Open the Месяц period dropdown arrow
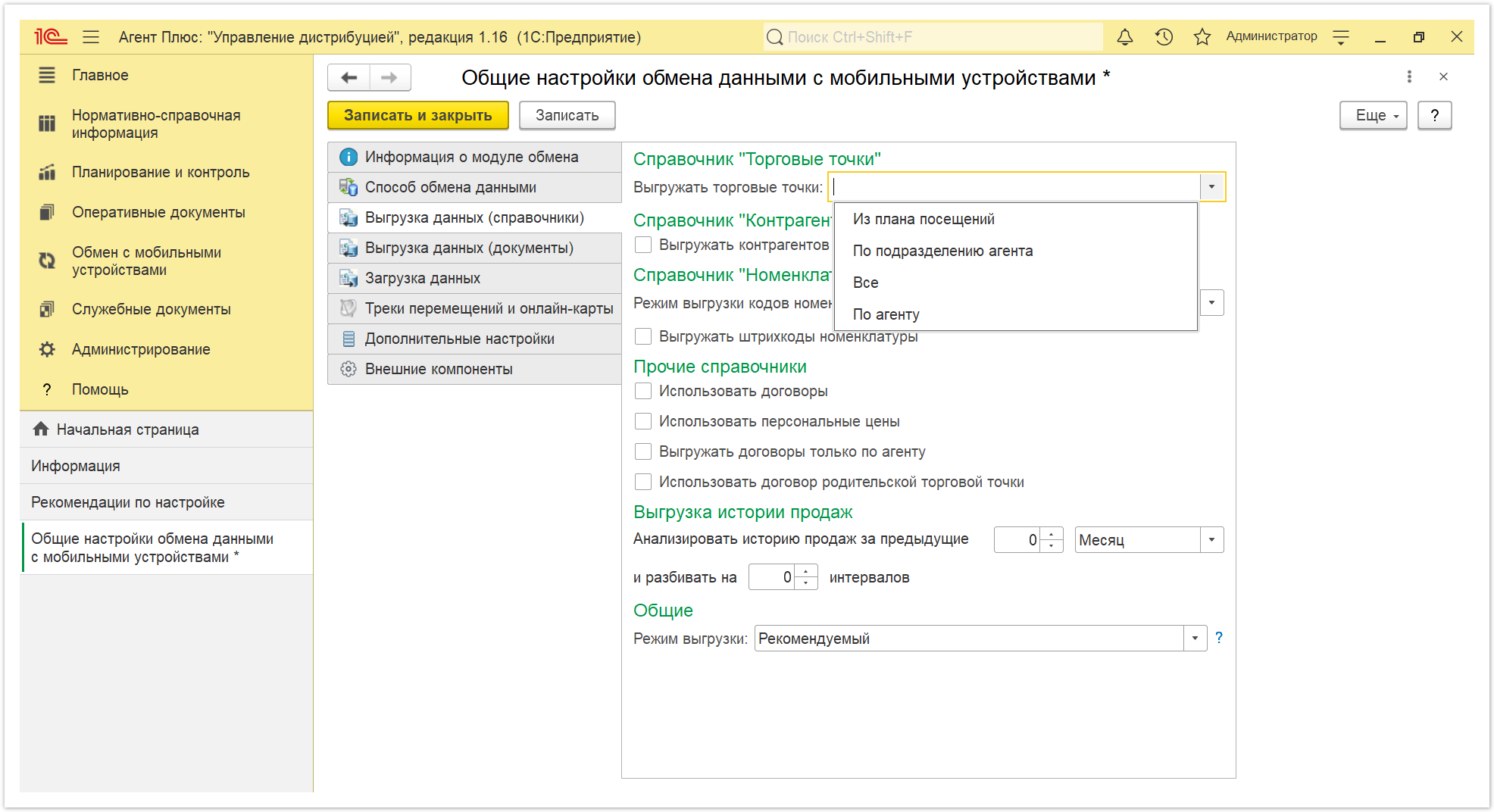This screenshot has width=1494, height=812. click(x=1211, y=540)
